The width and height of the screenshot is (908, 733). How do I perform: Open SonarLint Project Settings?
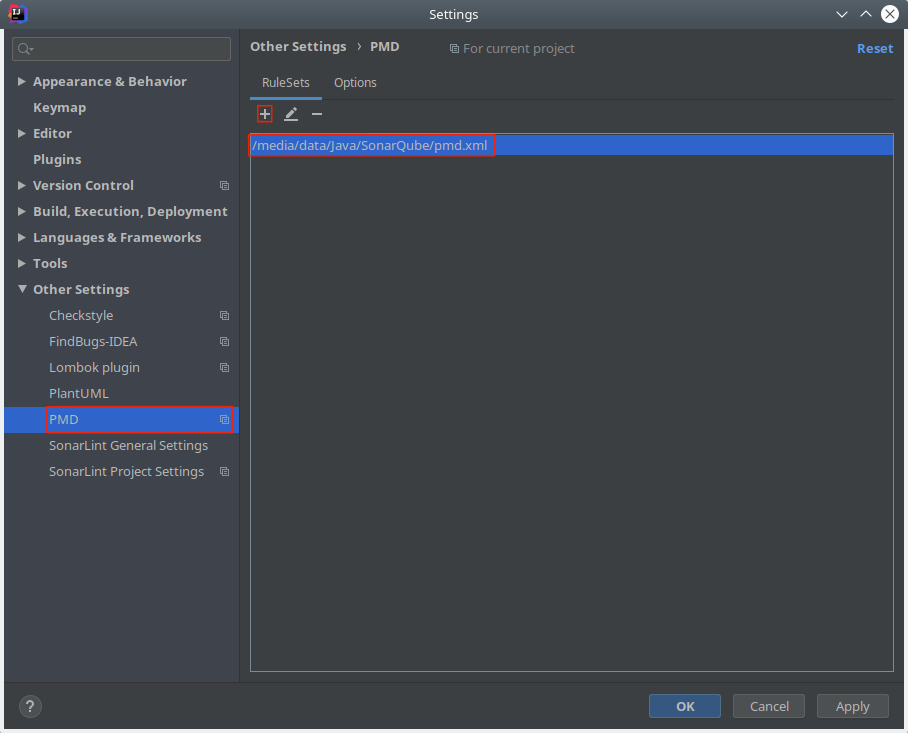click(126, 472)
